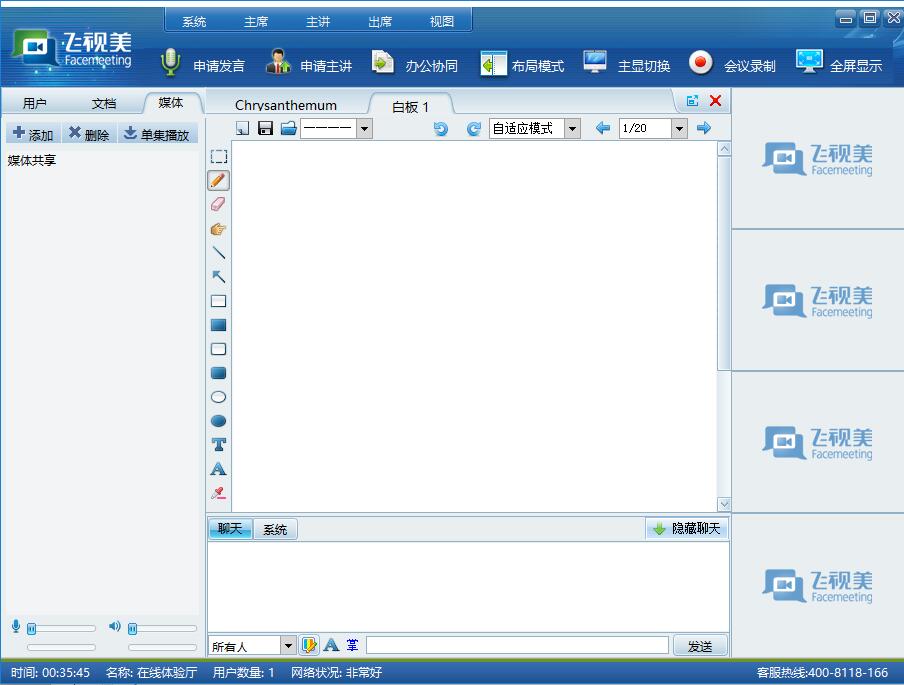Click the save floppy disk icon

pos(265,128)
